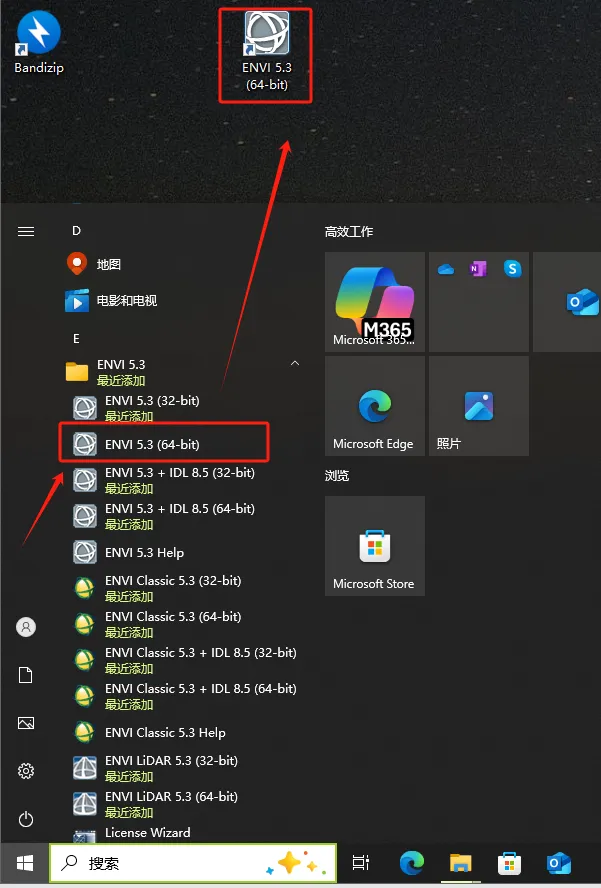Open Pictures from Start sidebar

[x=25, y=723]
